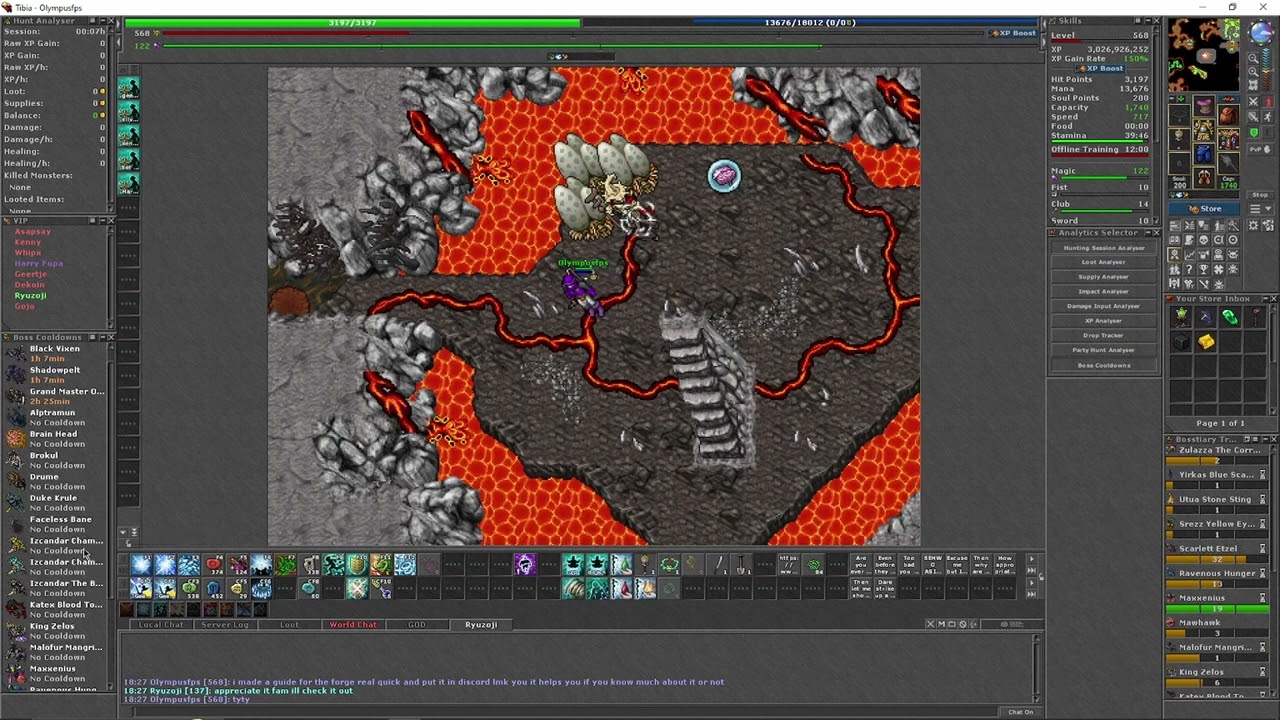Switch to the GOD chat tab
1280x720 pixels.
coord(417,625)
